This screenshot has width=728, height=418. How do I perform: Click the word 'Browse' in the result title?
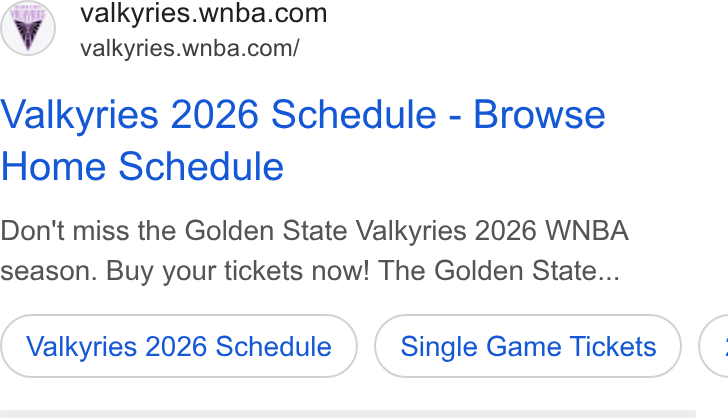click(539, 114)
